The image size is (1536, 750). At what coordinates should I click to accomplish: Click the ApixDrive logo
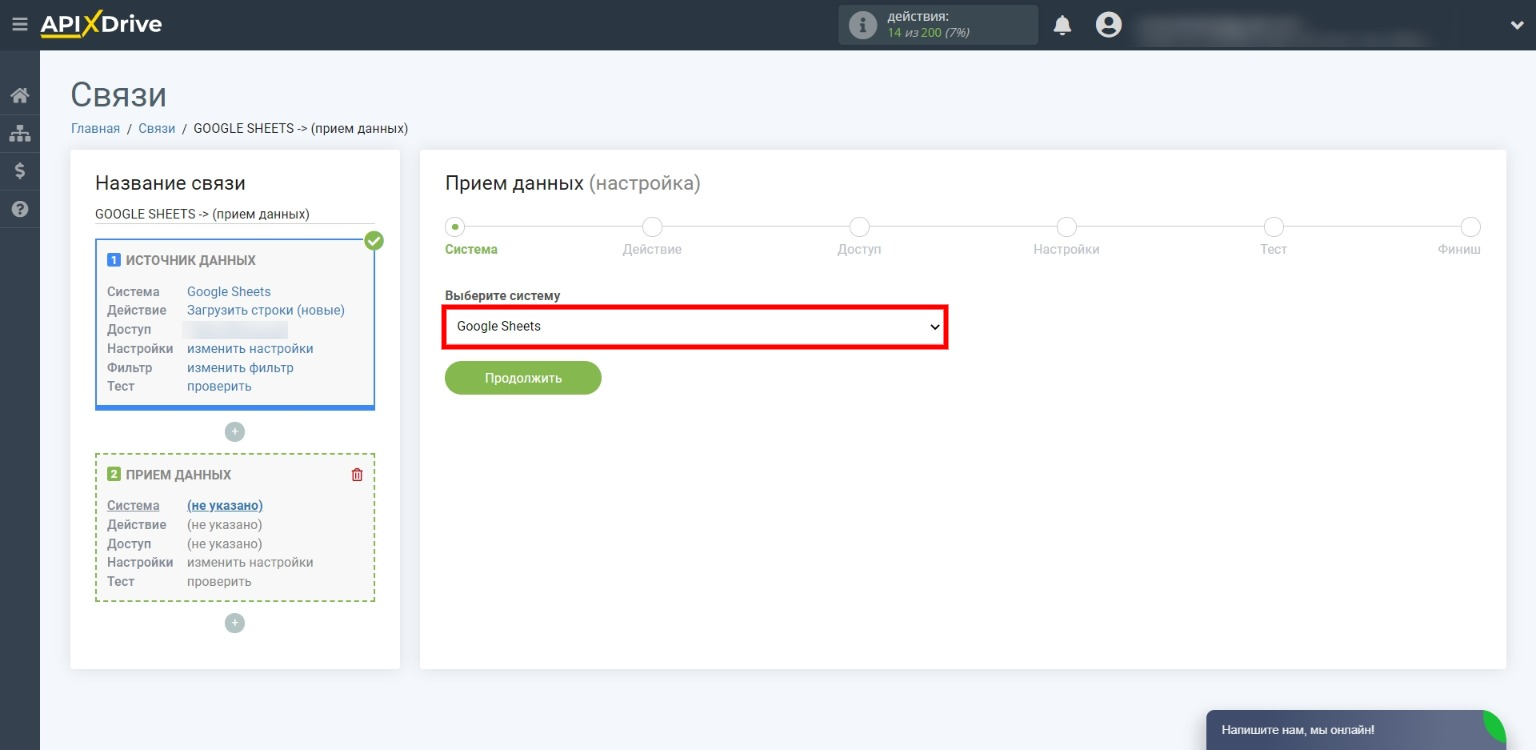[x=100, y=24]
